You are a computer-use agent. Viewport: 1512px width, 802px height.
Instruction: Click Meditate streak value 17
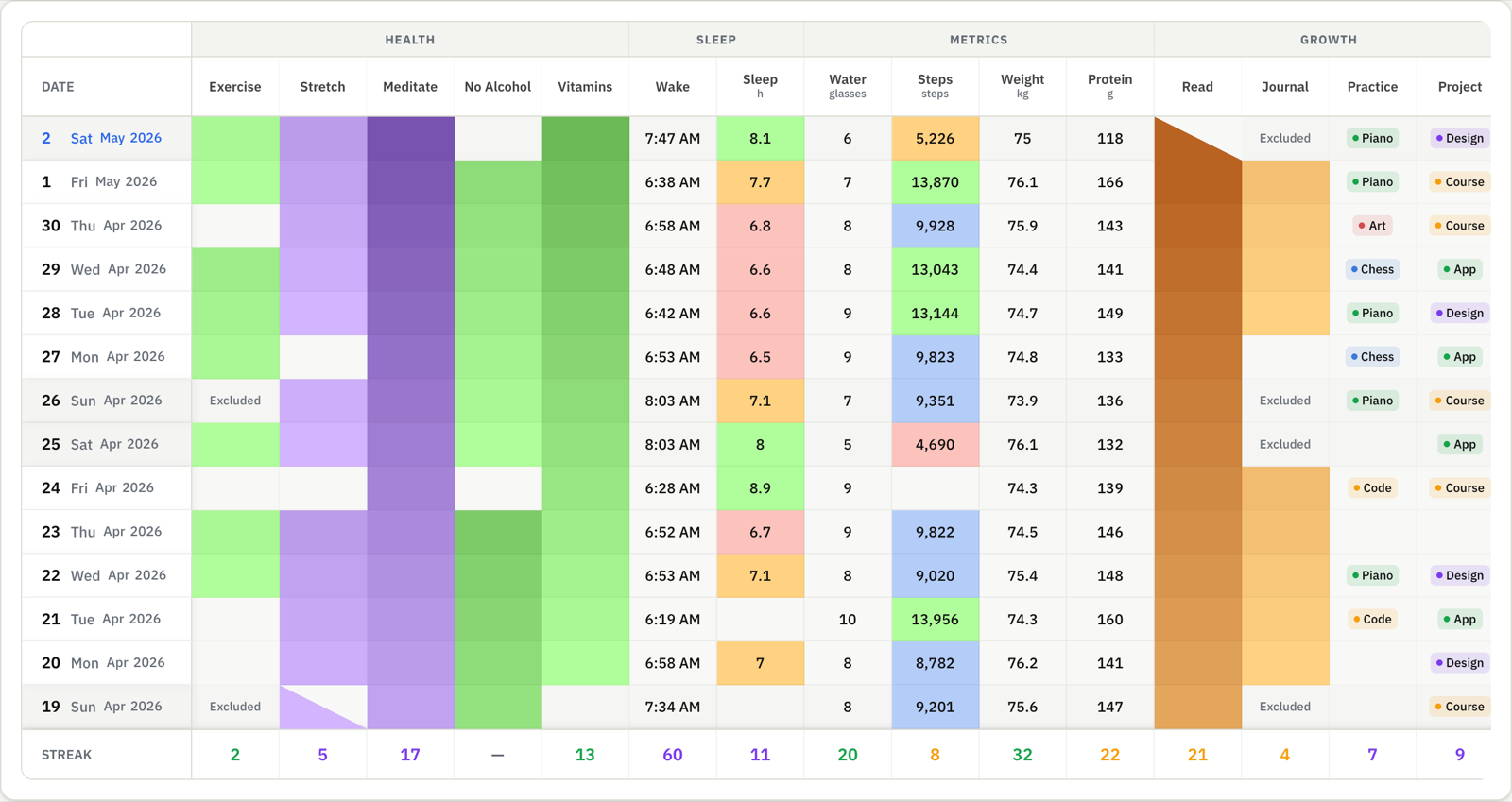point(410,755)
